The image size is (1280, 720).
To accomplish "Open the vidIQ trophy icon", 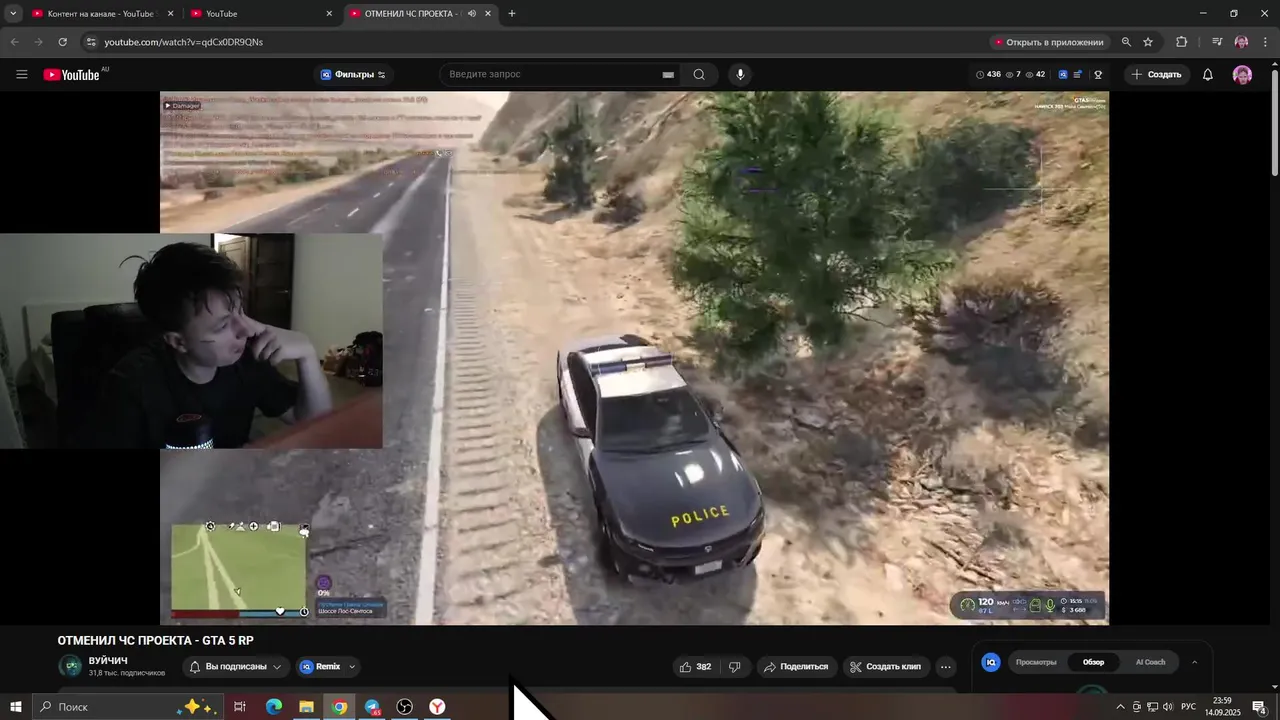I will tap(1098, 74).
